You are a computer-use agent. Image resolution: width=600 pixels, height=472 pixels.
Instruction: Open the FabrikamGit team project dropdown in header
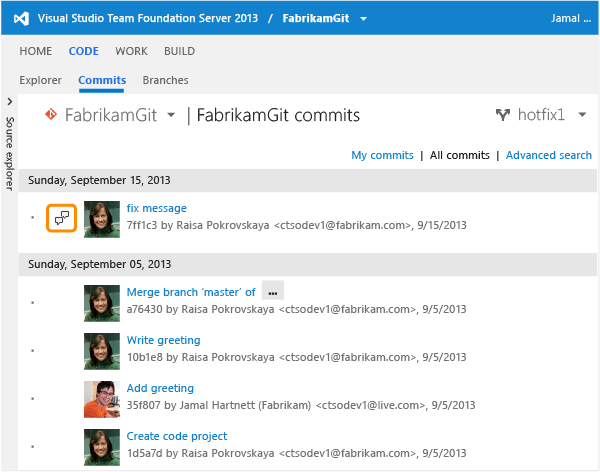[x=364, y=18]
